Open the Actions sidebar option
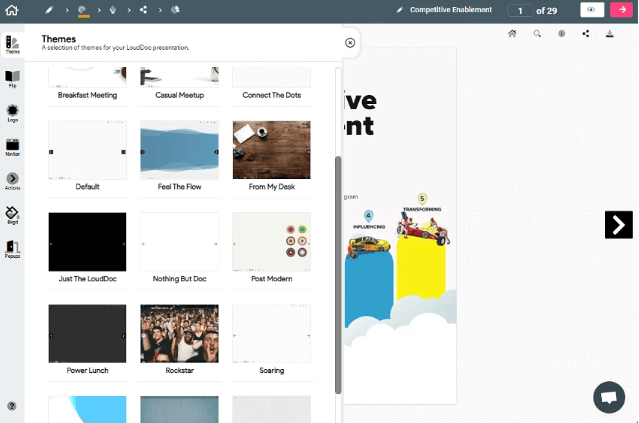 click(12, 180)
